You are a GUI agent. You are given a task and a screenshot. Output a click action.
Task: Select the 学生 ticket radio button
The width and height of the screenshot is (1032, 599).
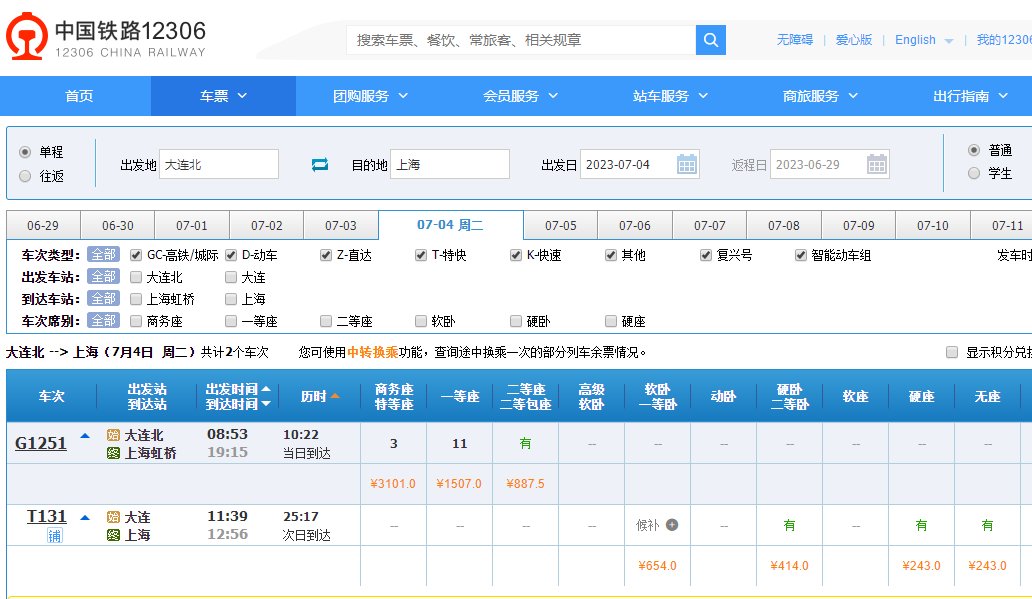(974, 173)
